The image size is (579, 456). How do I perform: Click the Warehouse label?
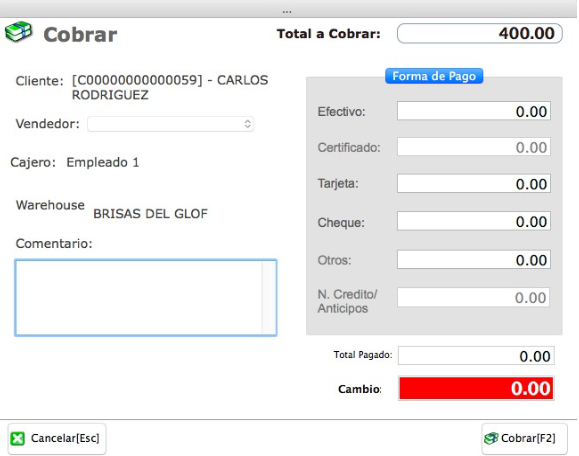pyautogui.click(x=50, y=205)
